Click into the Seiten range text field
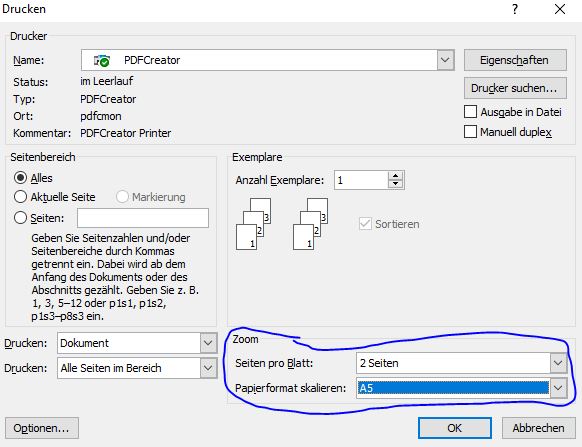582x447 pixels. (x=143, y=218)
